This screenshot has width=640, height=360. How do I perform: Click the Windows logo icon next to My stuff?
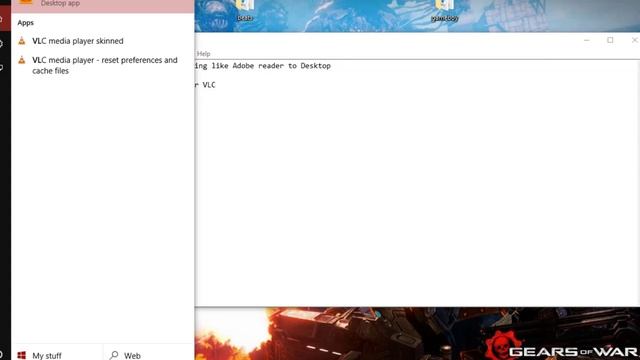point(22,356)
